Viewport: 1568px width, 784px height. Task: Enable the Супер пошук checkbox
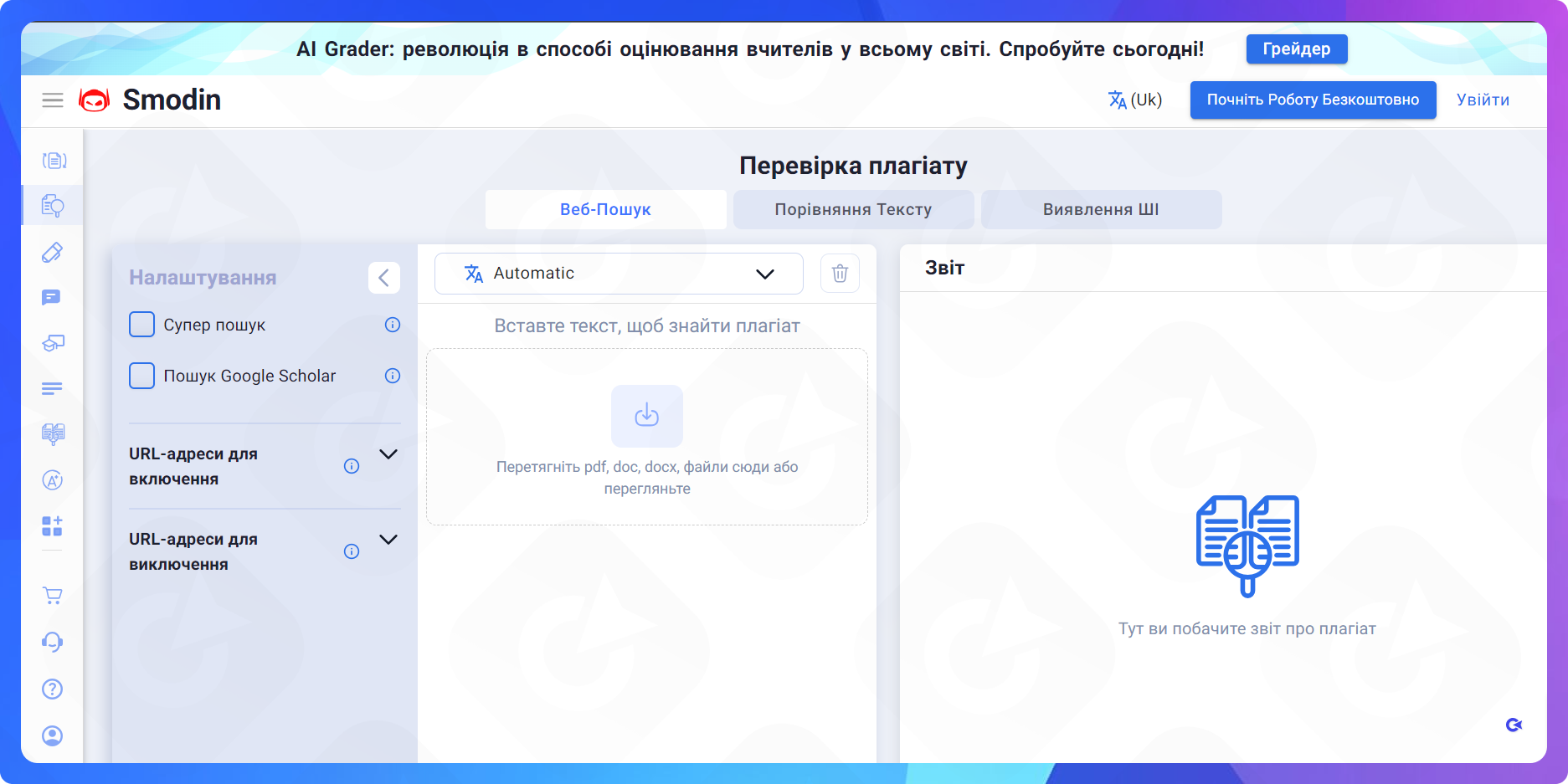(141, 325)
